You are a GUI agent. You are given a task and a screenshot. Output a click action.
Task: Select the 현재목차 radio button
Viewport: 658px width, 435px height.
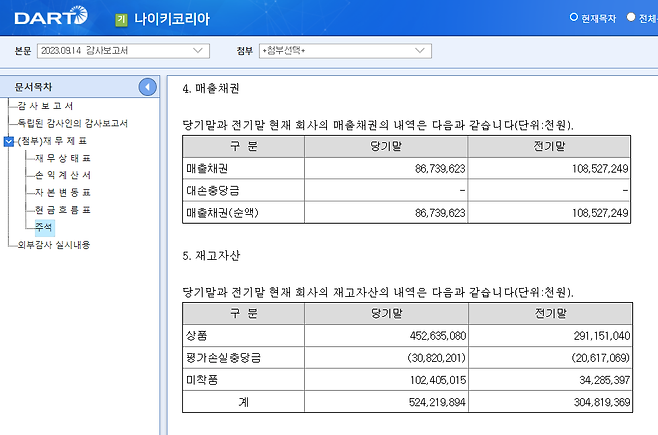click(x=574, y=17)
